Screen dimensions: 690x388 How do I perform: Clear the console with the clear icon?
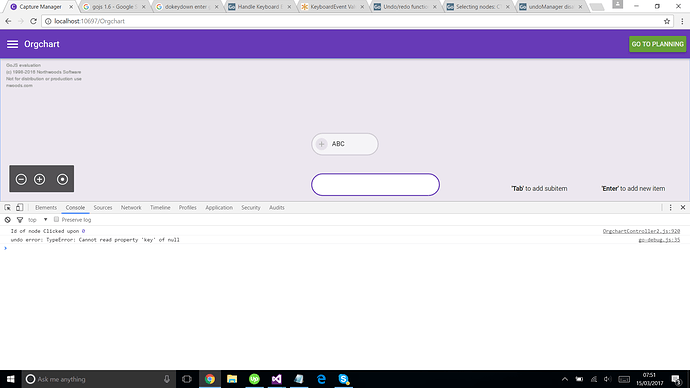tap(7, 220)
